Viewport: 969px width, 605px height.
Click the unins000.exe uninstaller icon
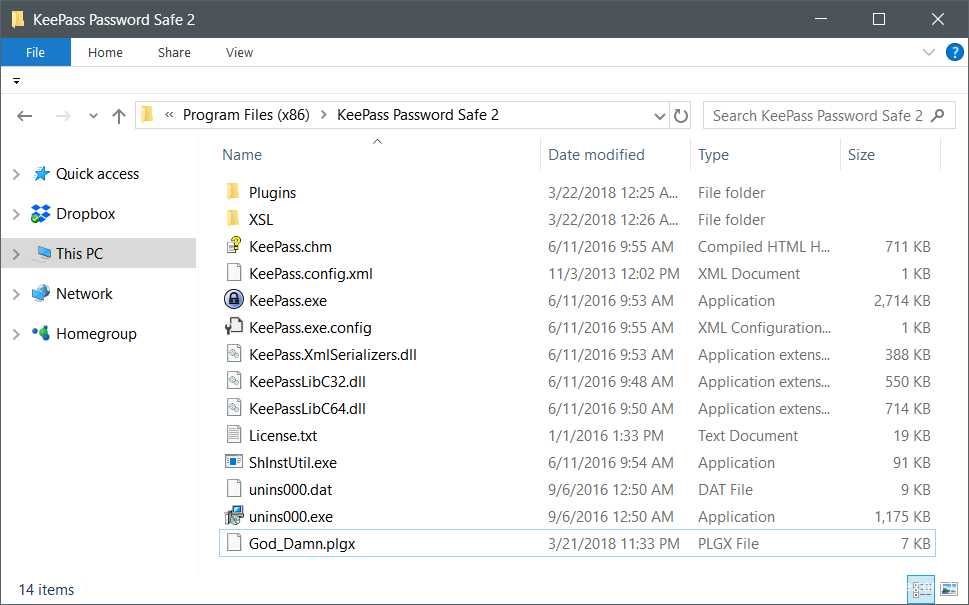(233, 516)
